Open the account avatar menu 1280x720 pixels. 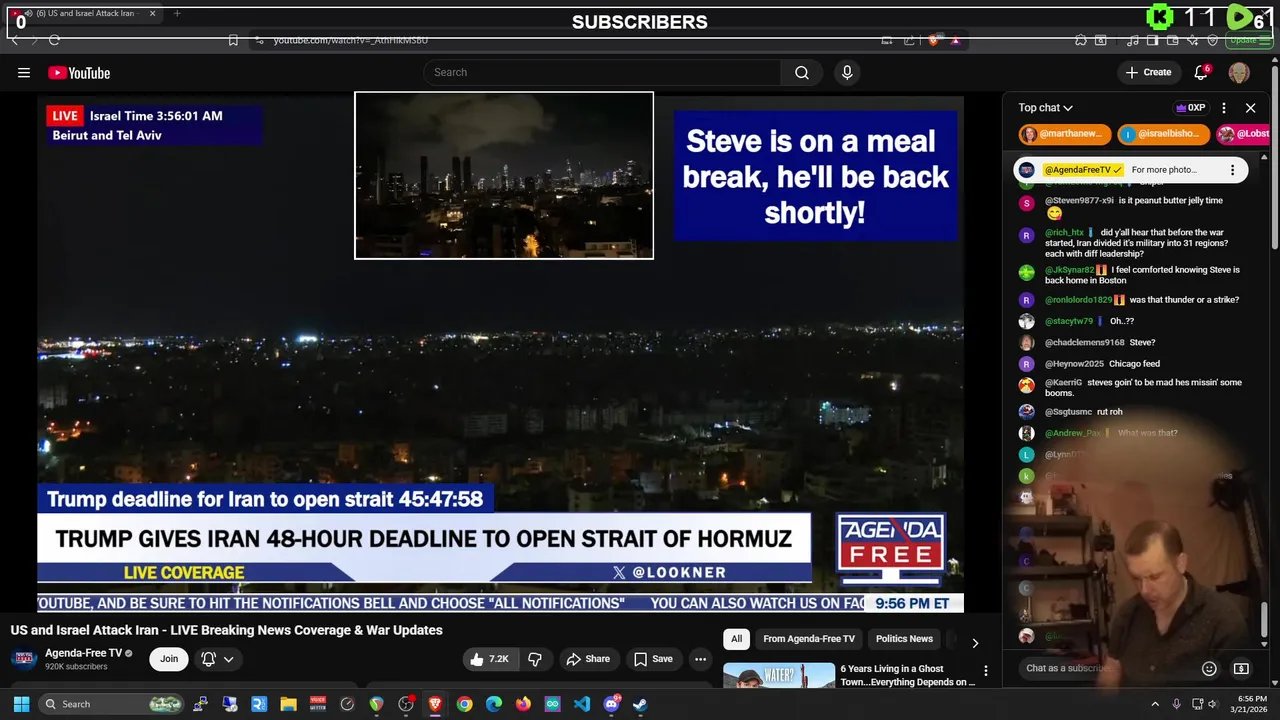coord(1239,72)
